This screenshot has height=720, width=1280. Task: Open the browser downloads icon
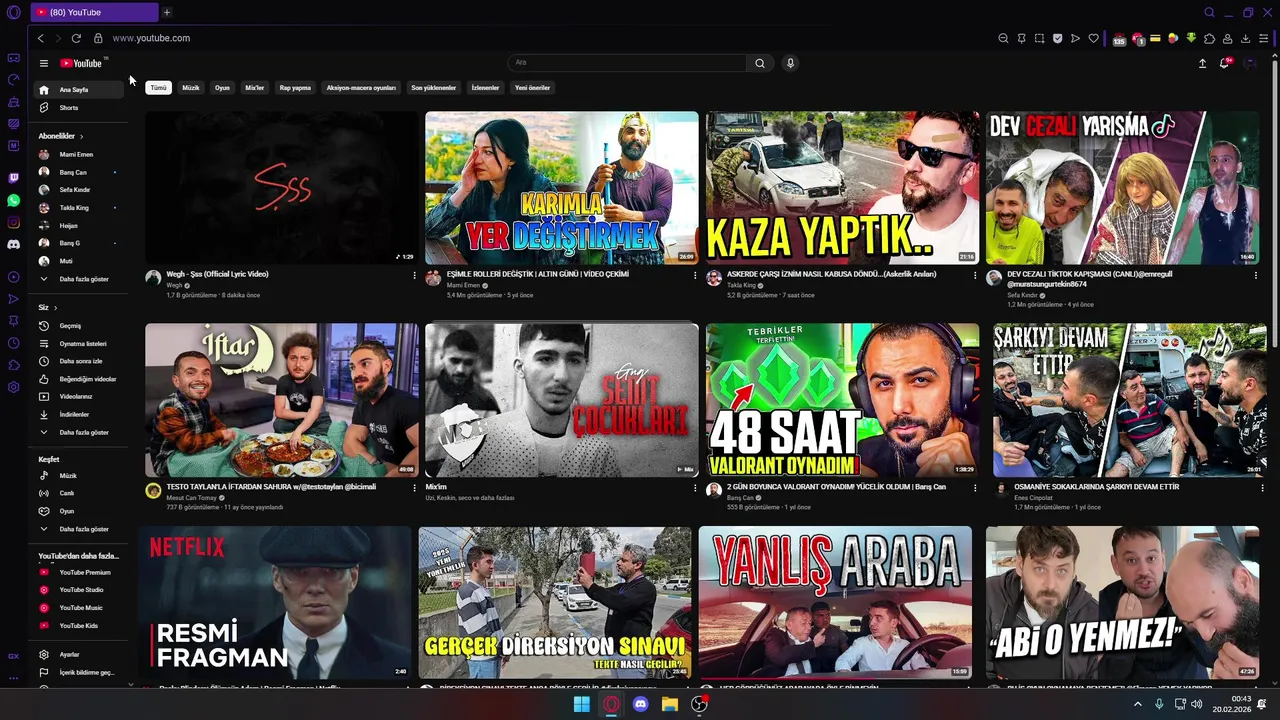coord(1245,38)
